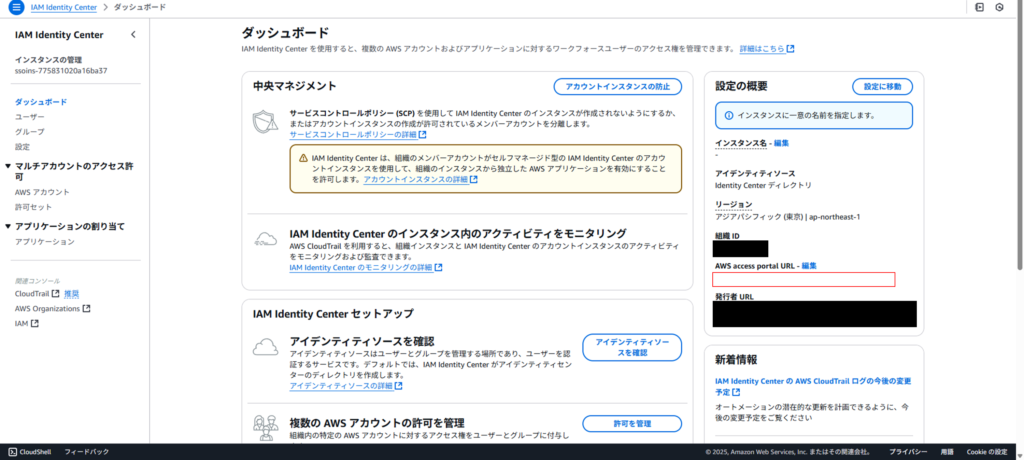1024x460 pixels.
Task: Click the 推奨 label beside CloudTrail
Action: pos(71,293)
